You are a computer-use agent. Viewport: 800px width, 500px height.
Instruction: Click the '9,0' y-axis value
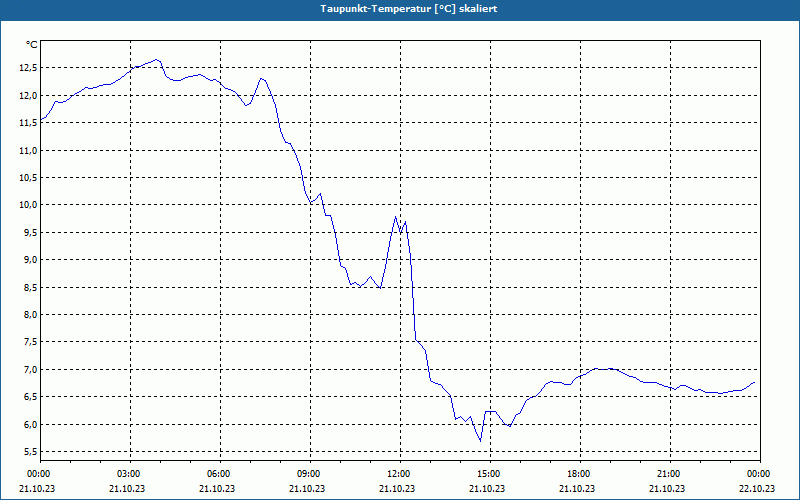tap(31, 260)
